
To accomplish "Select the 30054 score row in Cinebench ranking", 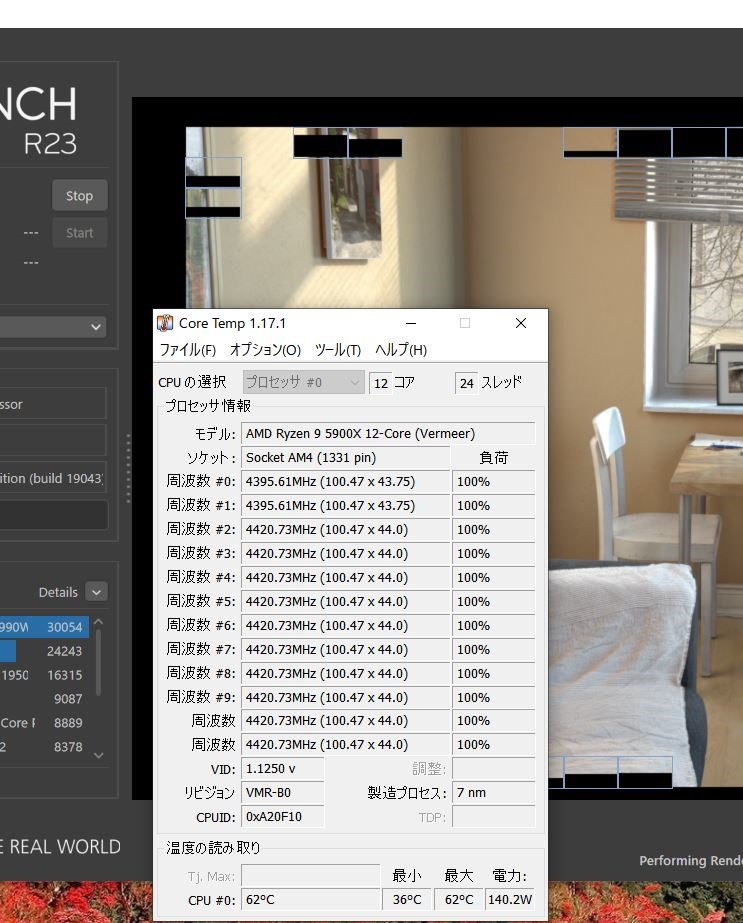I will tap(45, 627).
